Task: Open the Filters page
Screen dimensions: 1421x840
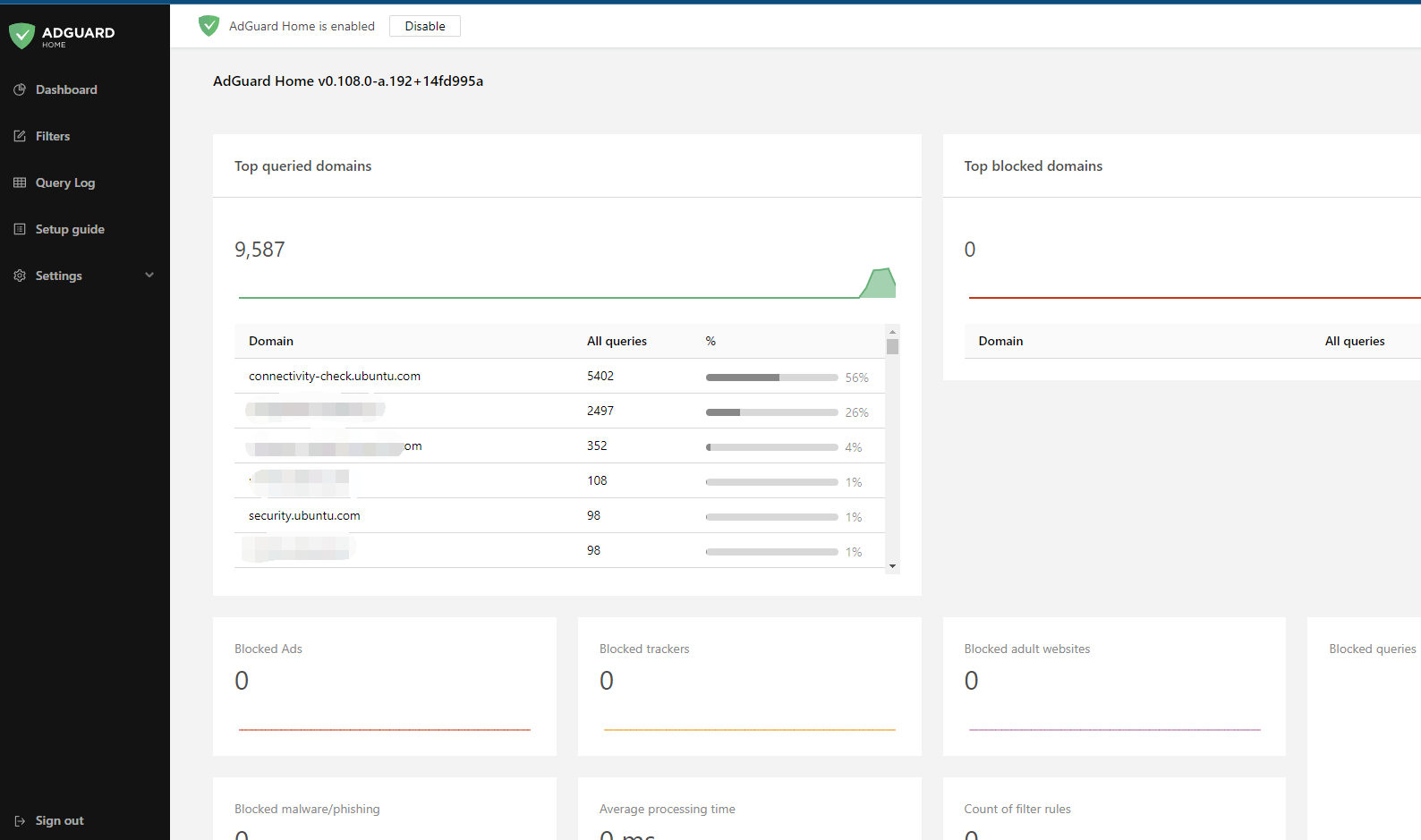Action: [x=53, y=136]
